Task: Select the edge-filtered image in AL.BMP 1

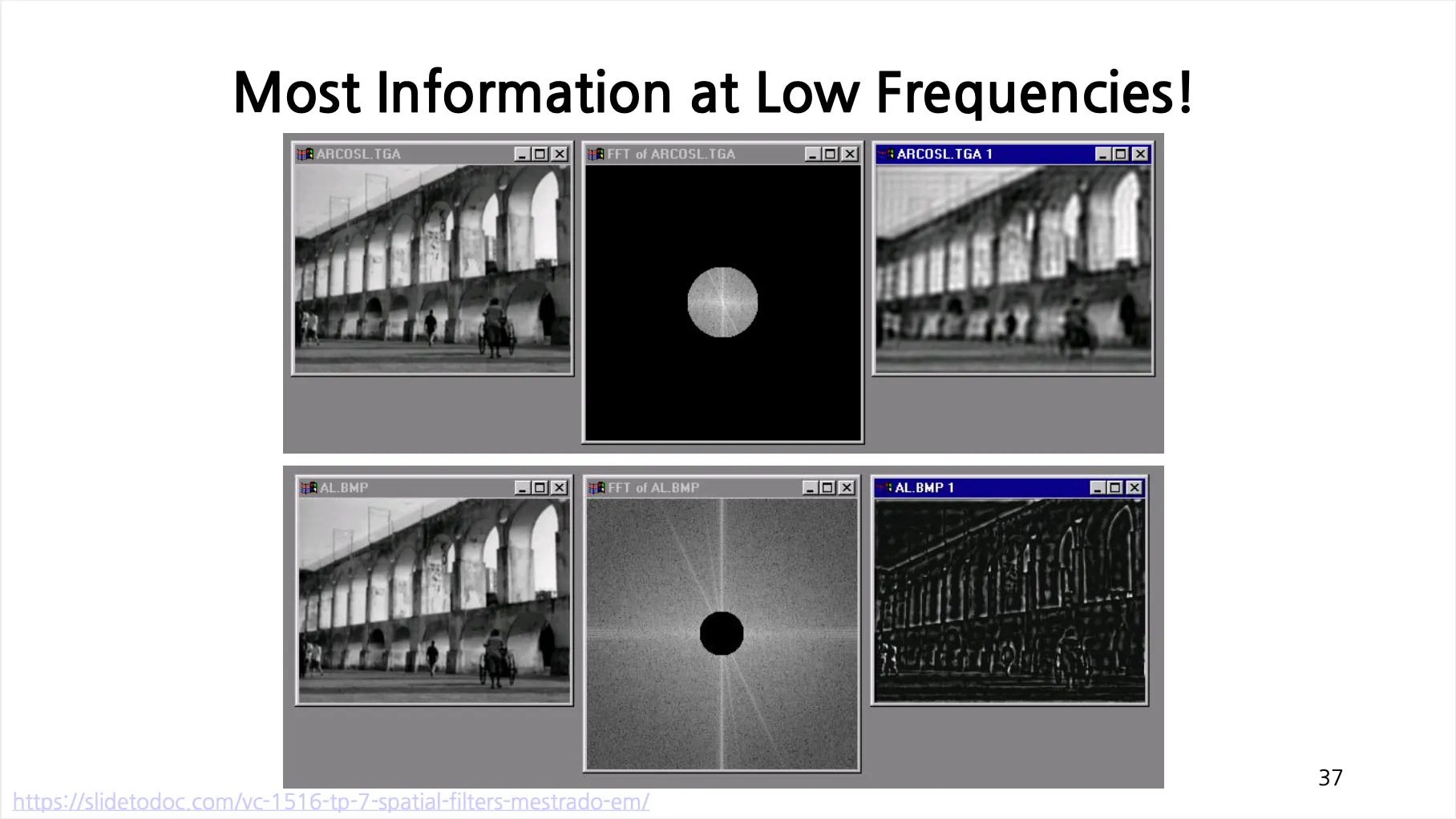Action: (1010, 600)
